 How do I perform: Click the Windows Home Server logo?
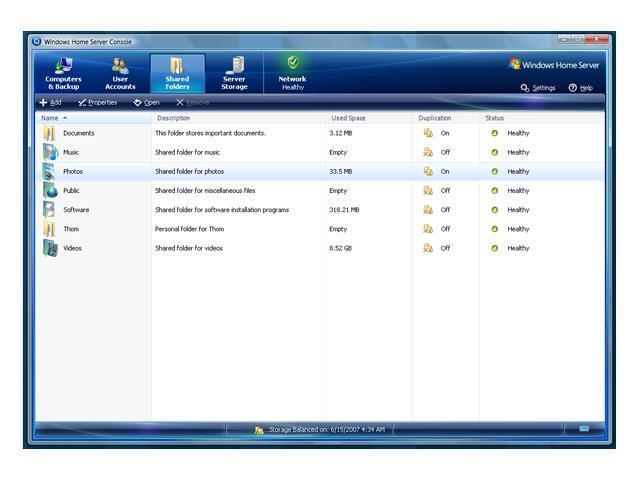pyautogui.click(x=554, y=64)
